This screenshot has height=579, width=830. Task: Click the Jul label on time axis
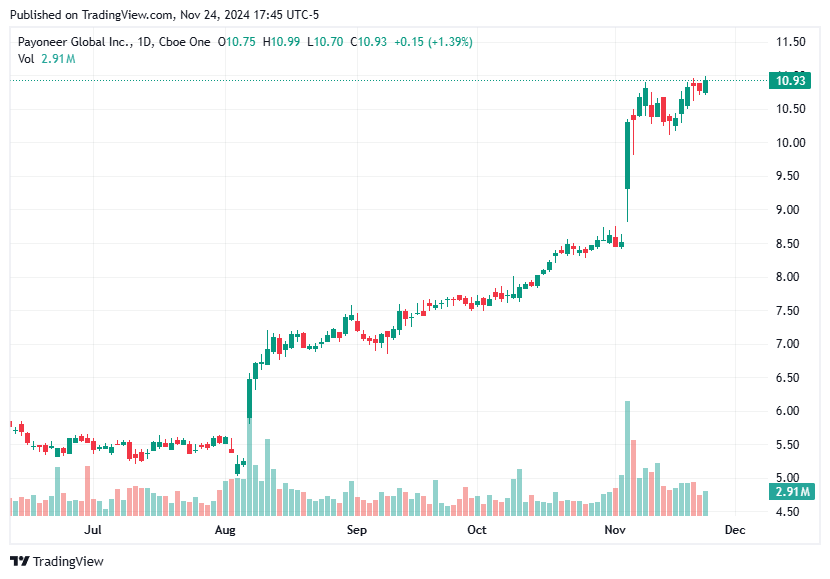coord(93,530)
